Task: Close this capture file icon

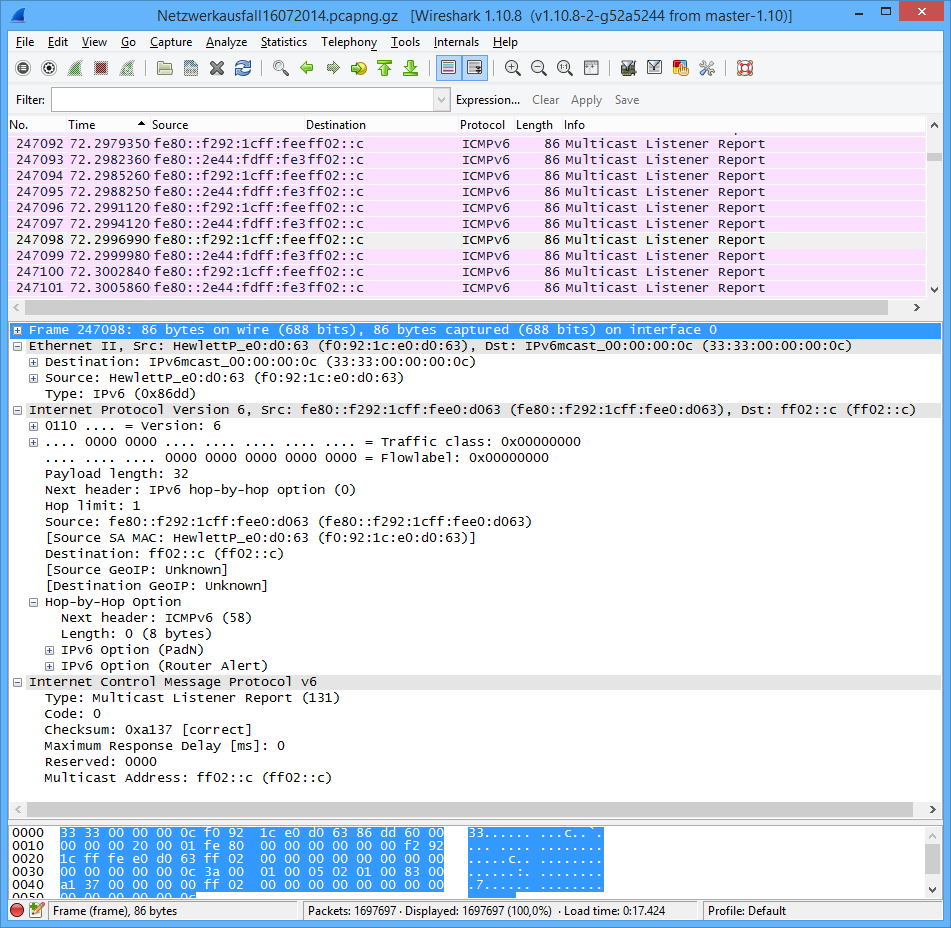Action: (x=217, y=68)
